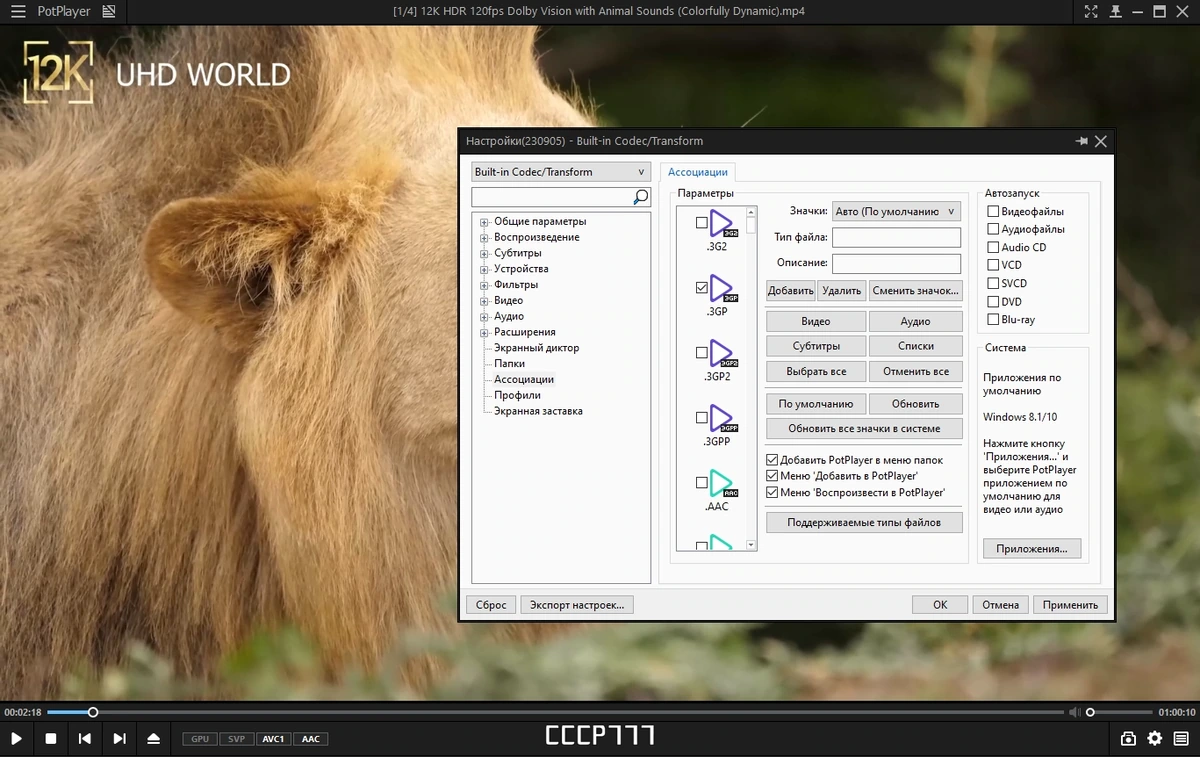Click the play button in the control bar

coord(16,739)
